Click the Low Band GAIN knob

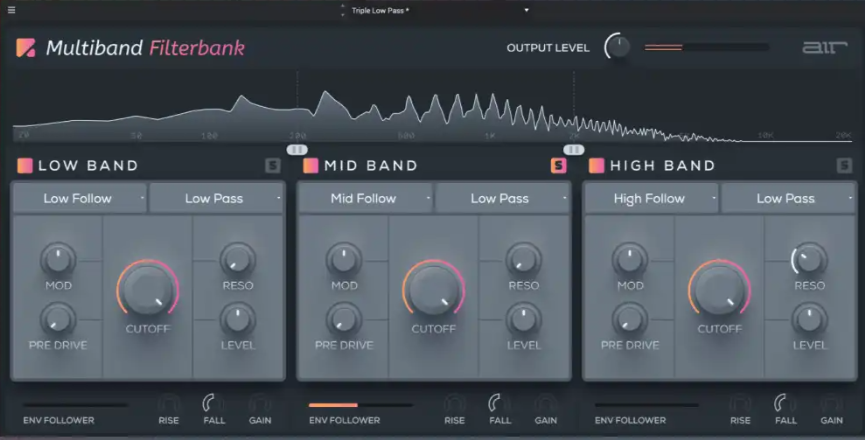pyautogui.click(x=260, y=404)
